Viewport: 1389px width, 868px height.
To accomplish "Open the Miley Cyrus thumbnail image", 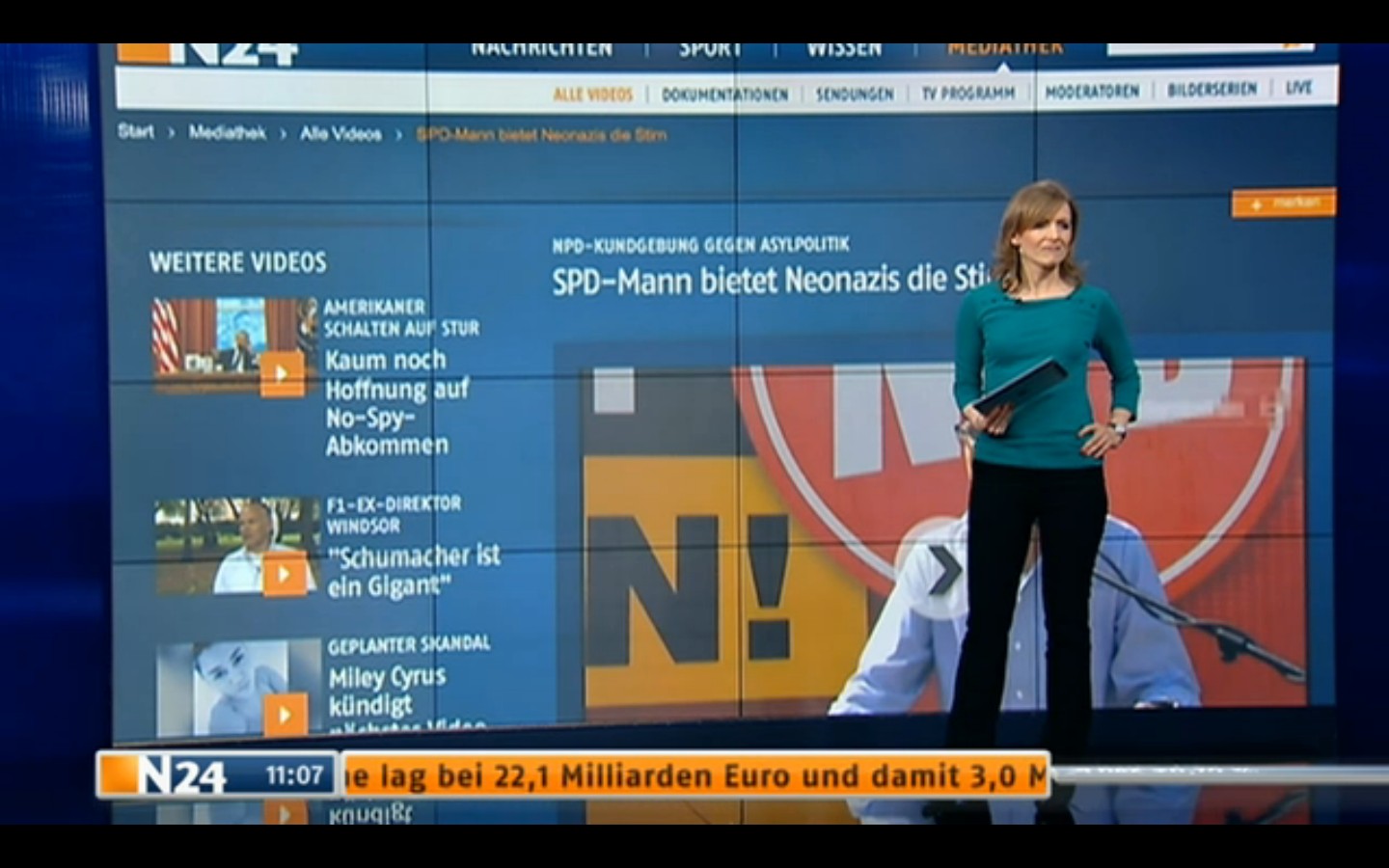I will pyautogui.click(x=238, y=689).
